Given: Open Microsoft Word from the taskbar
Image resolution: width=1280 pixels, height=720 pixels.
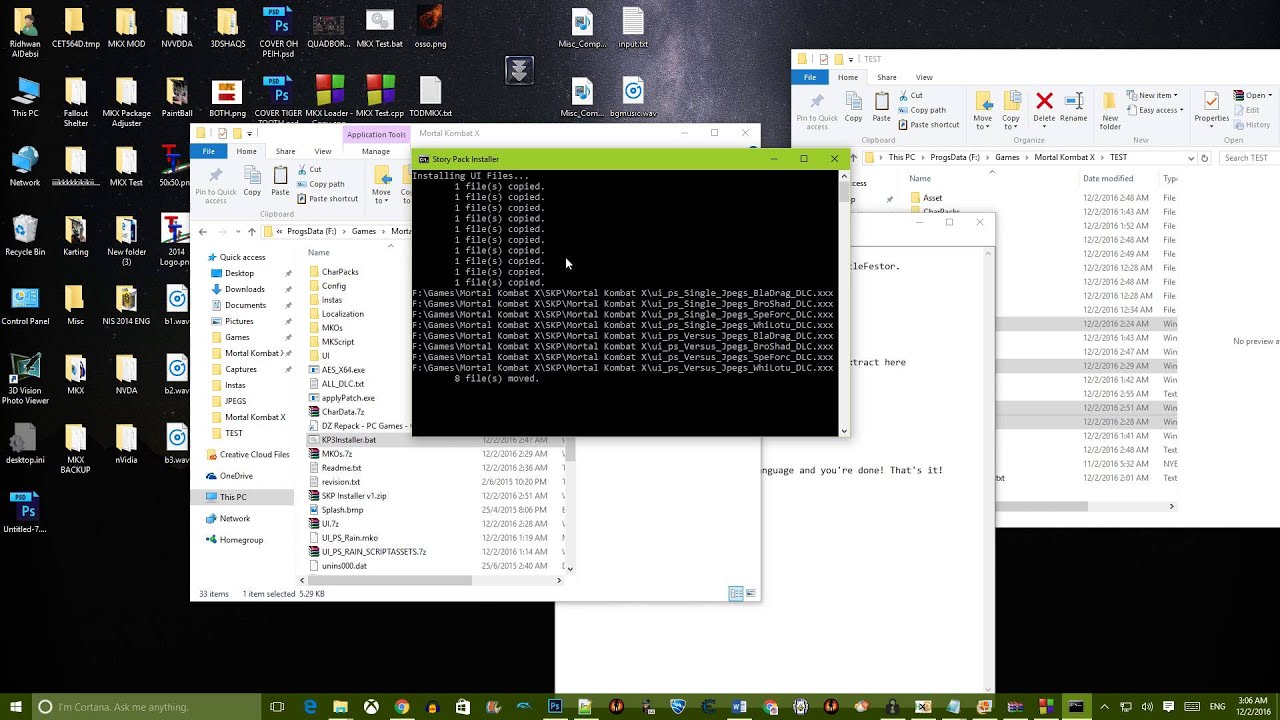Looking at the screenshot, I should click(x=740, y=707).
